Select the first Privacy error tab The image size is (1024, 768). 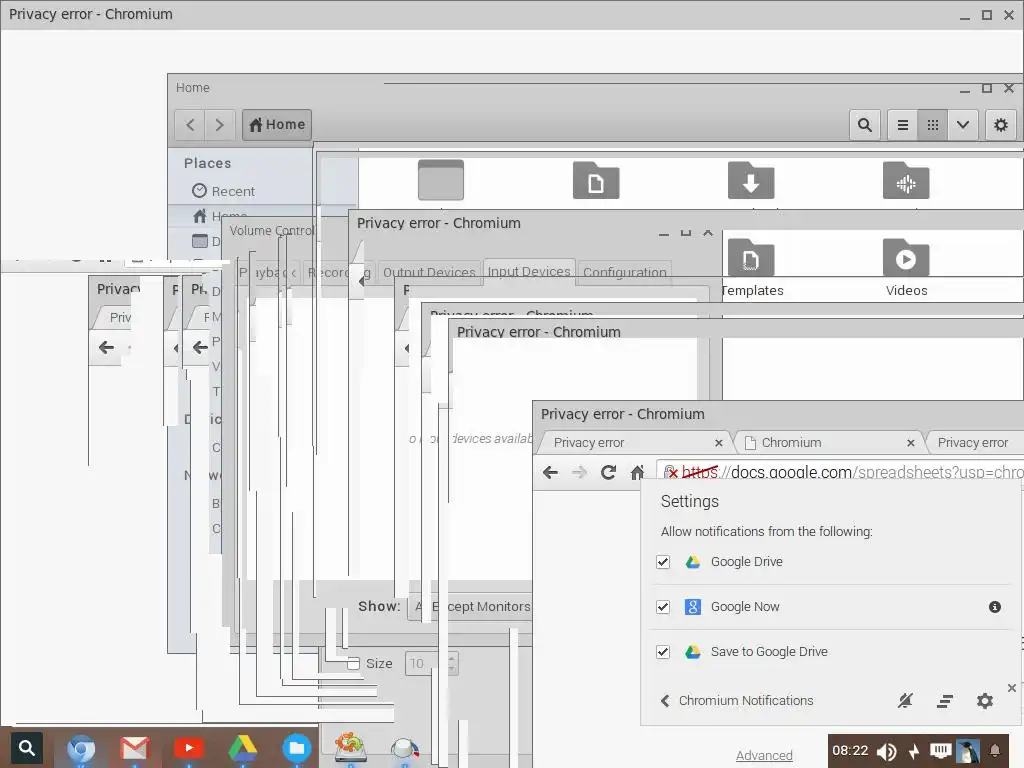[x=632, y=443]
